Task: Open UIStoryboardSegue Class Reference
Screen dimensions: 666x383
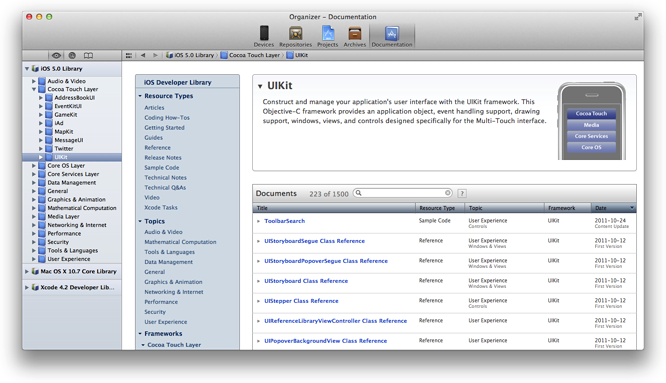Action: pyautogui.click(x=314, y=241)
